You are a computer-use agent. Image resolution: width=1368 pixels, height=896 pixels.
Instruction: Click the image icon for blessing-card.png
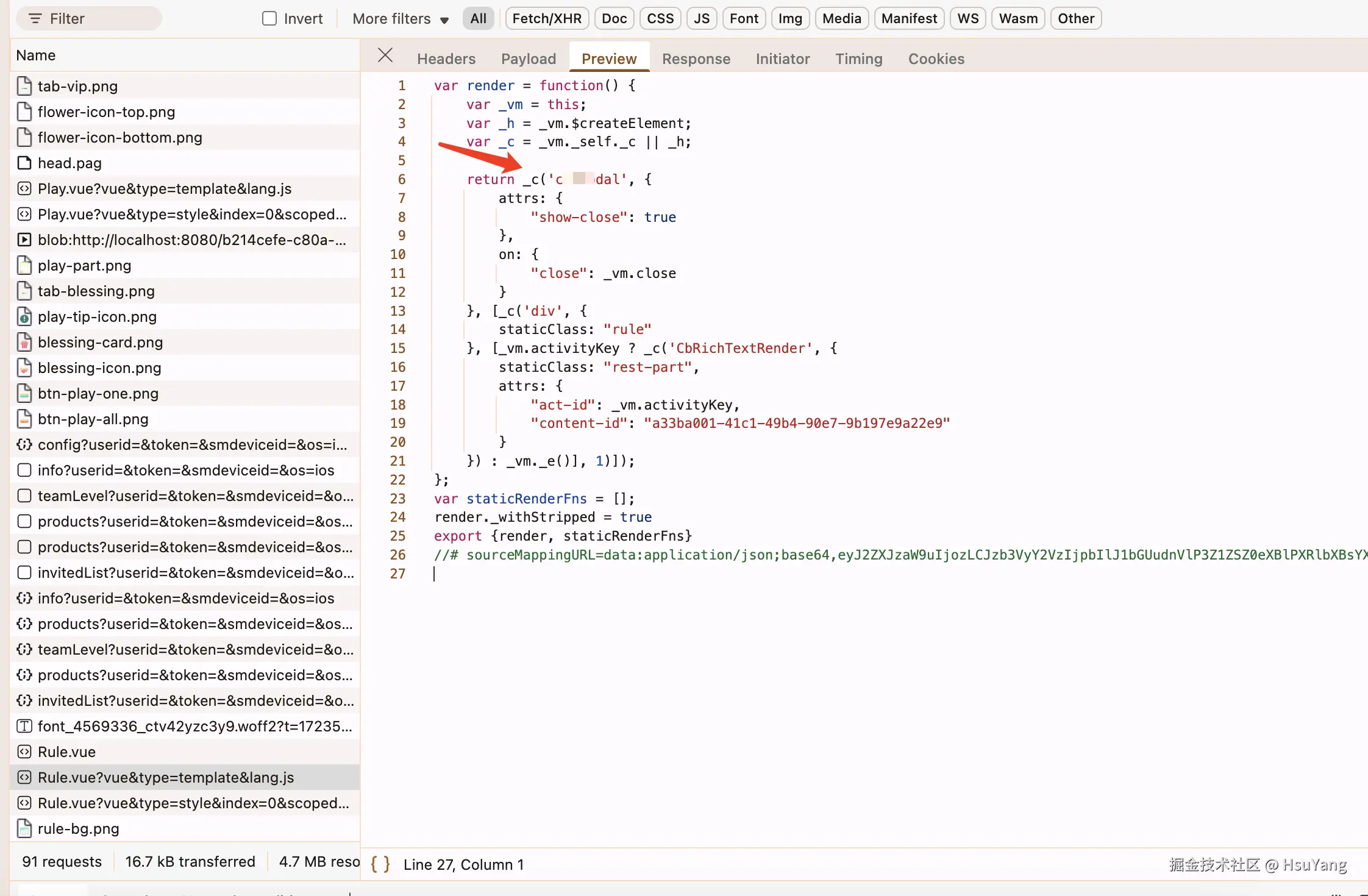click(24, 342)
